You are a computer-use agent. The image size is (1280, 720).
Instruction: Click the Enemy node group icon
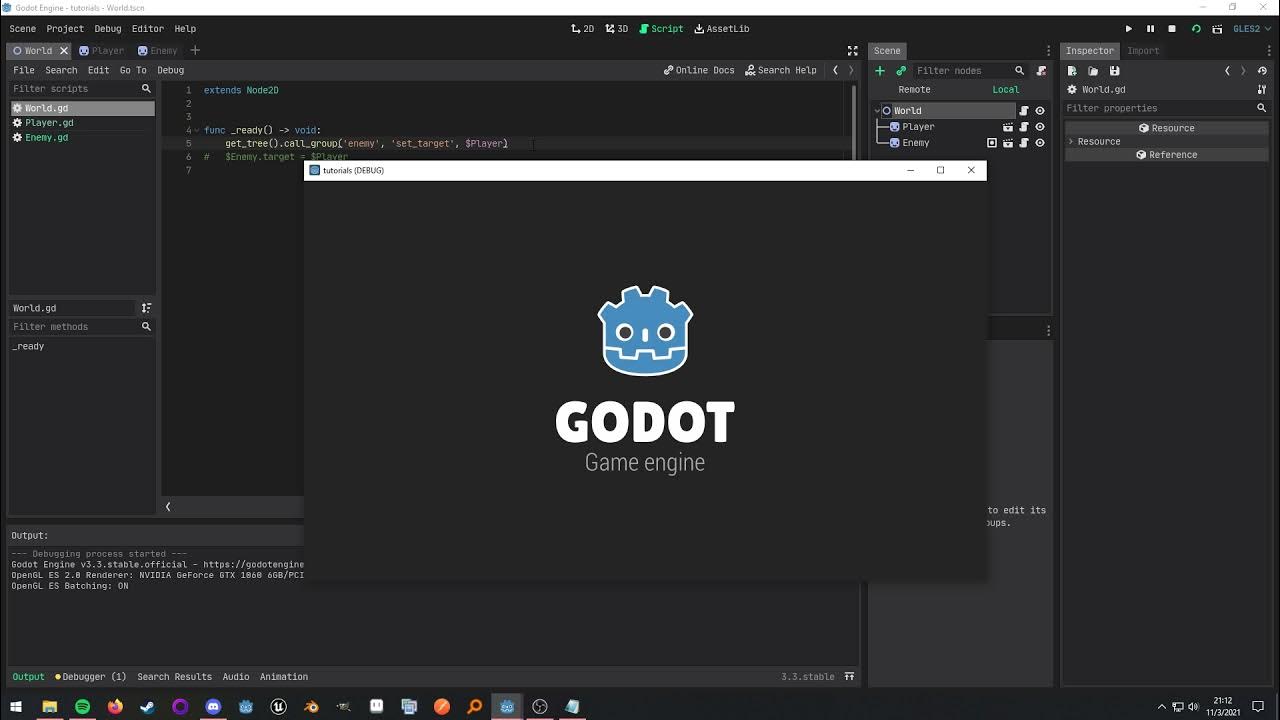click(x=992, y=143)
